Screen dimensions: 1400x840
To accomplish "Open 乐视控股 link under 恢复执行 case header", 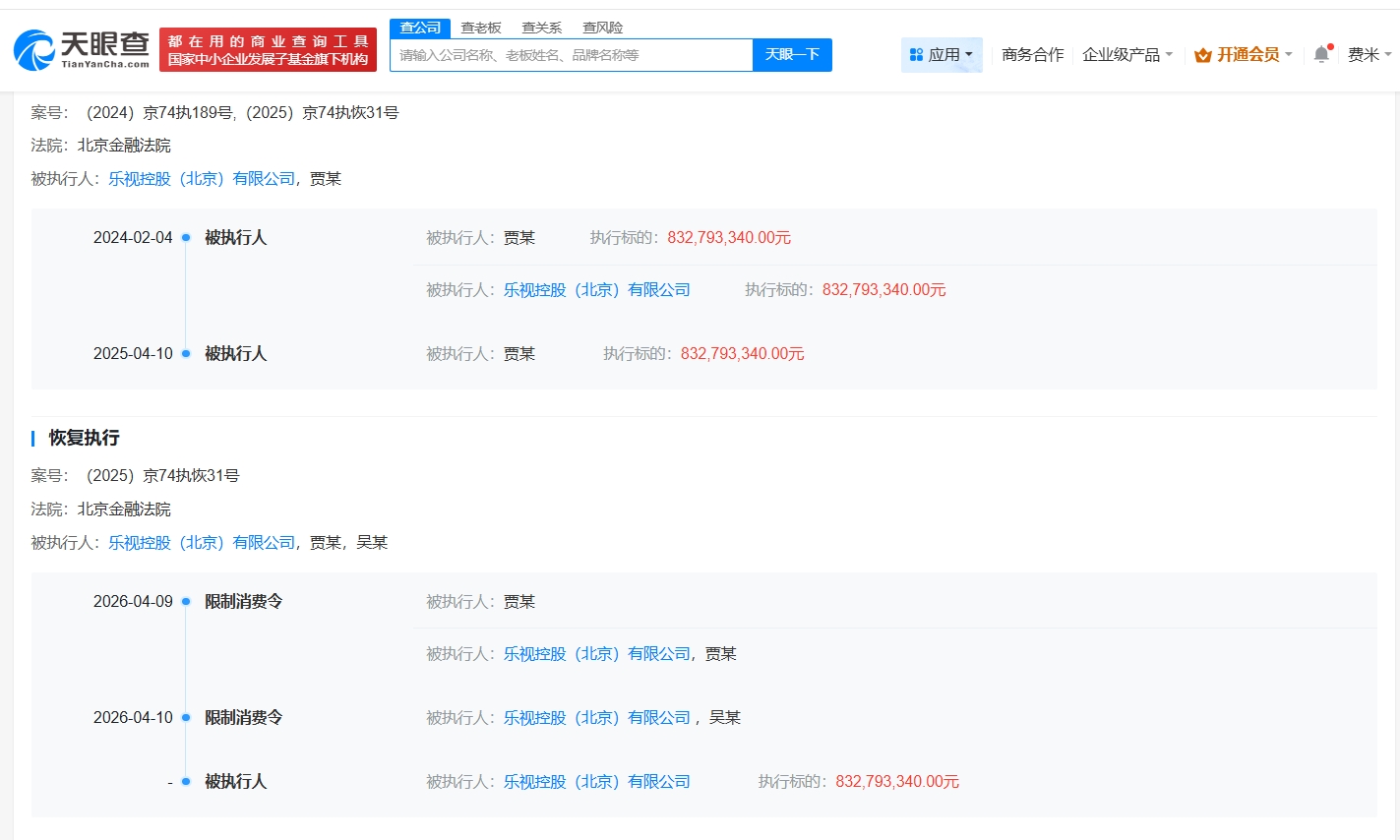I will pos(202,543).
